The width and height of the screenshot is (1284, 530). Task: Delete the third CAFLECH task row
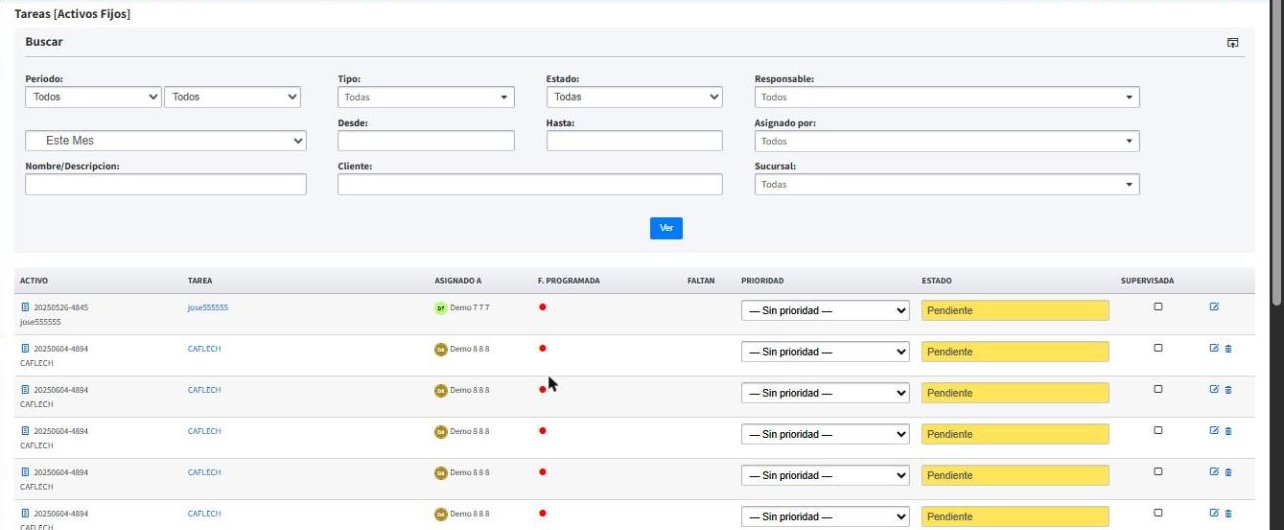point(1228,430)
